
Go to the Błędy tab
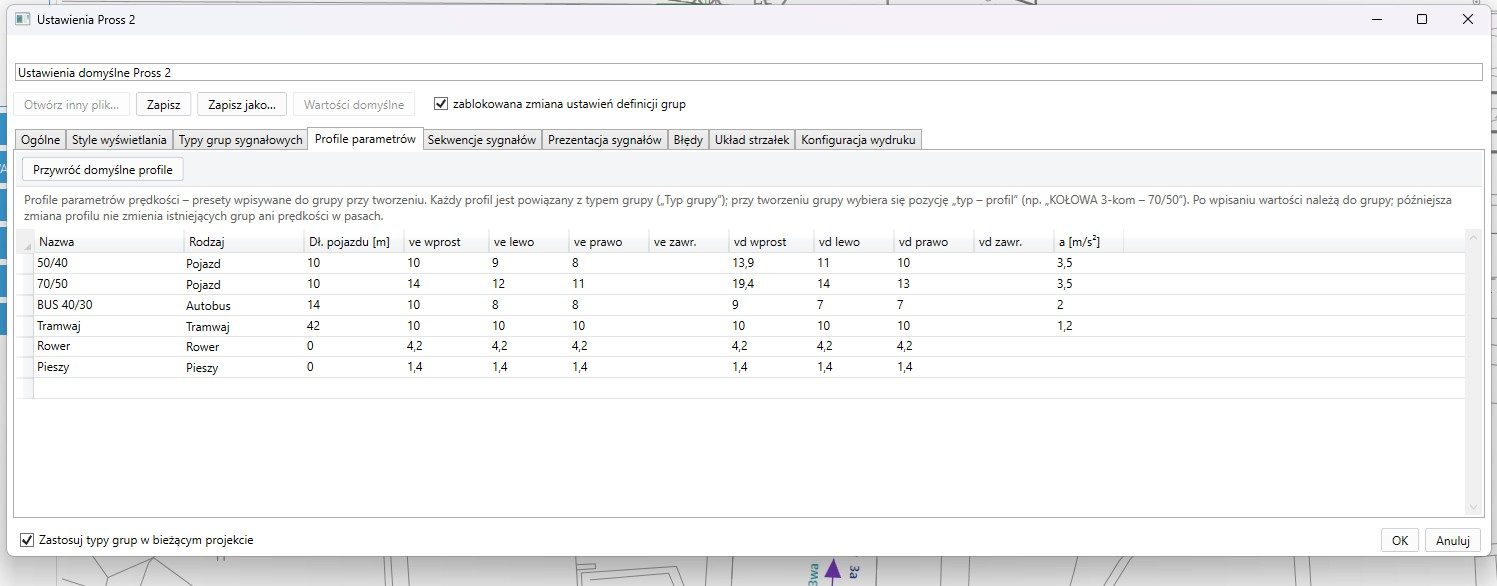coord(688,140)
